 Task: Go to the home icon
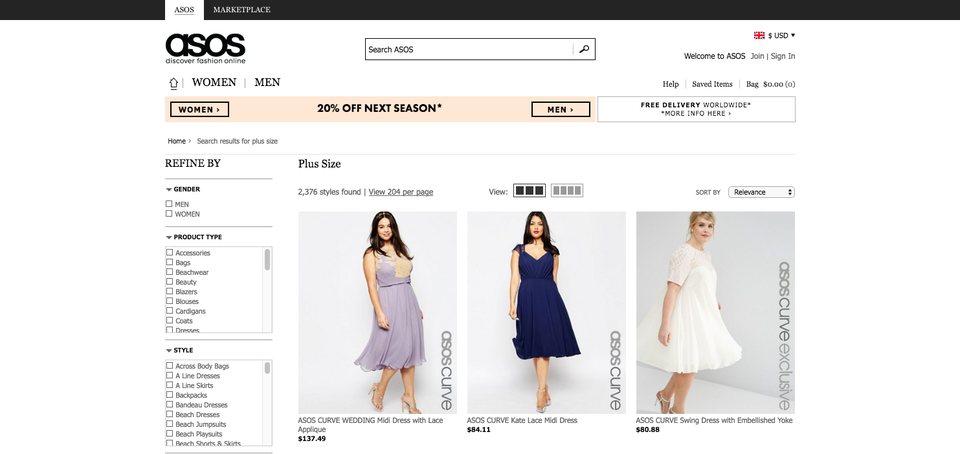(x=173, y=83)
